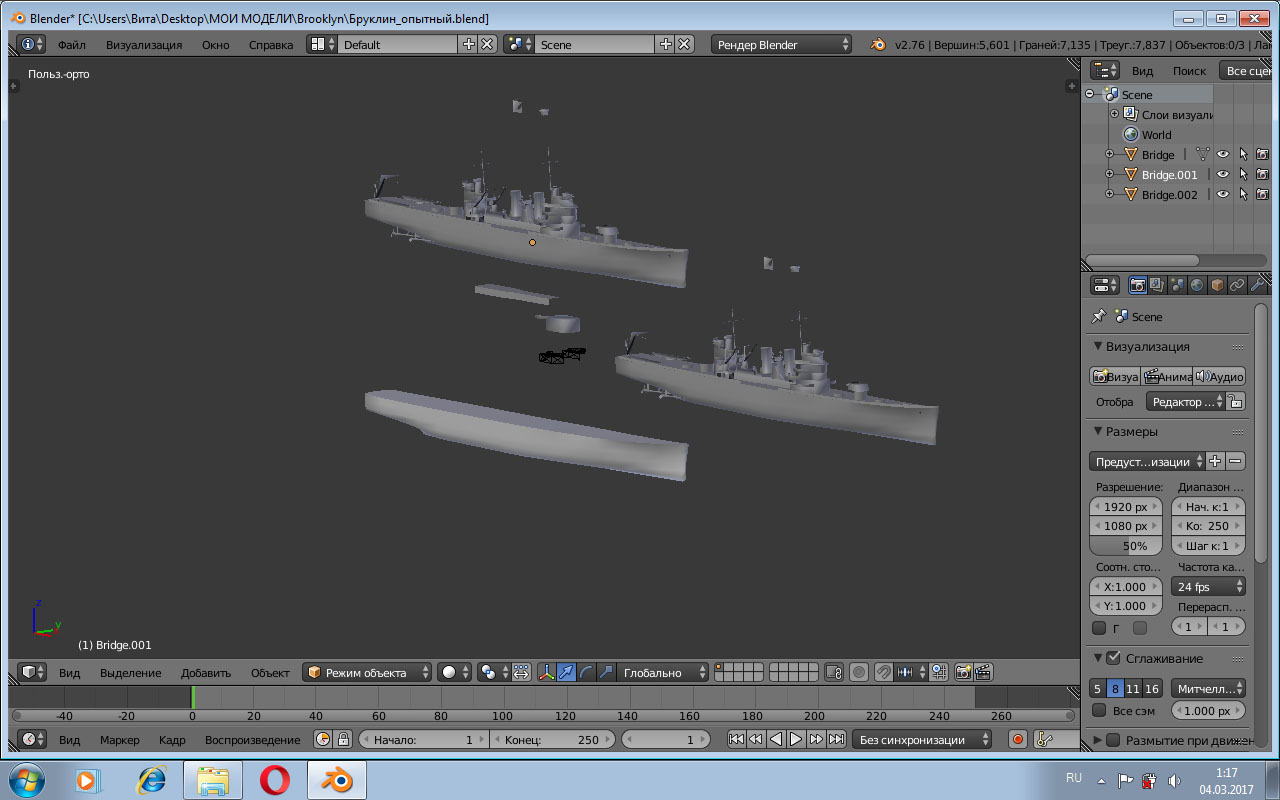The image size is (1280, 800).
Task: Click the 50% resolution scale slider
Action: (1126, 546)
